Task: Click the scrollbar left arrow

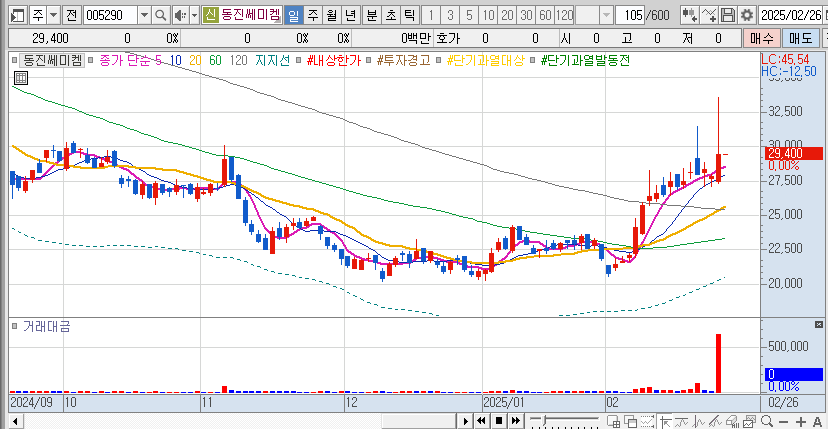Action: 15,421
